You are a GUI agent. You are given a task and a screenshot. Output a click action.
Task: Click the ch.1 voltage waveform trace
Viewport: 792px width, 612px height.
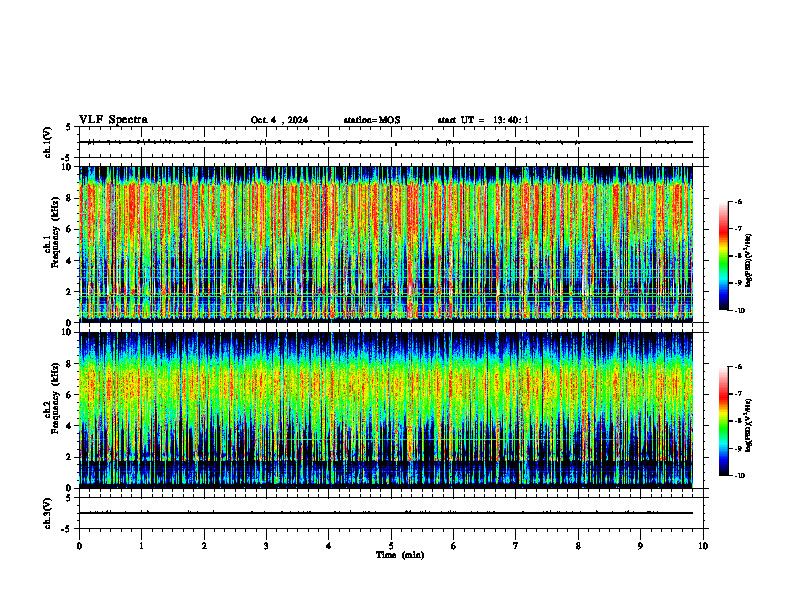pos(386,142)
